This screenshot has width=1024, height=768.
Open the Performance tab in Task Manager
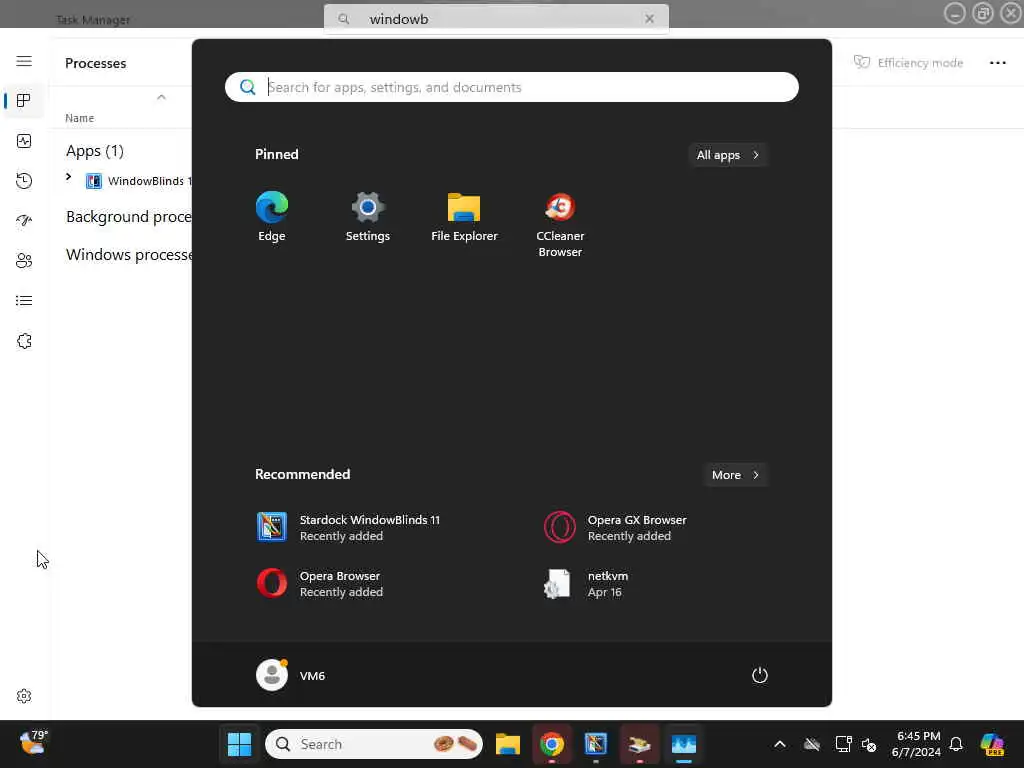point(24,141)
